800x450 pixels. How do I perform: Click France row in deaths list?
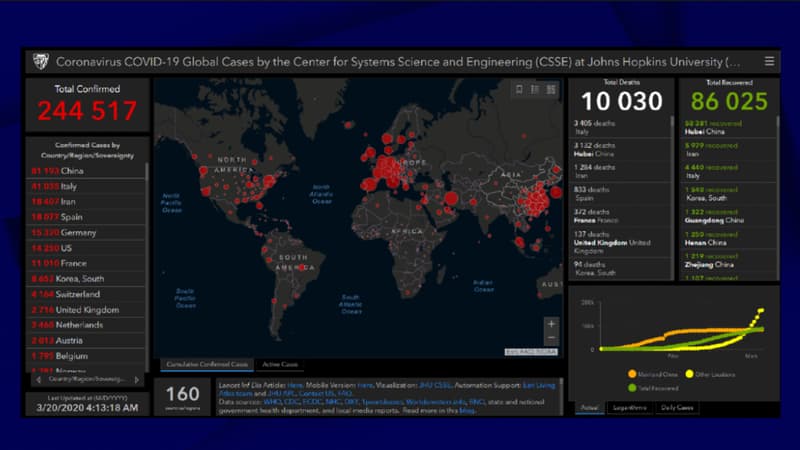619,216
